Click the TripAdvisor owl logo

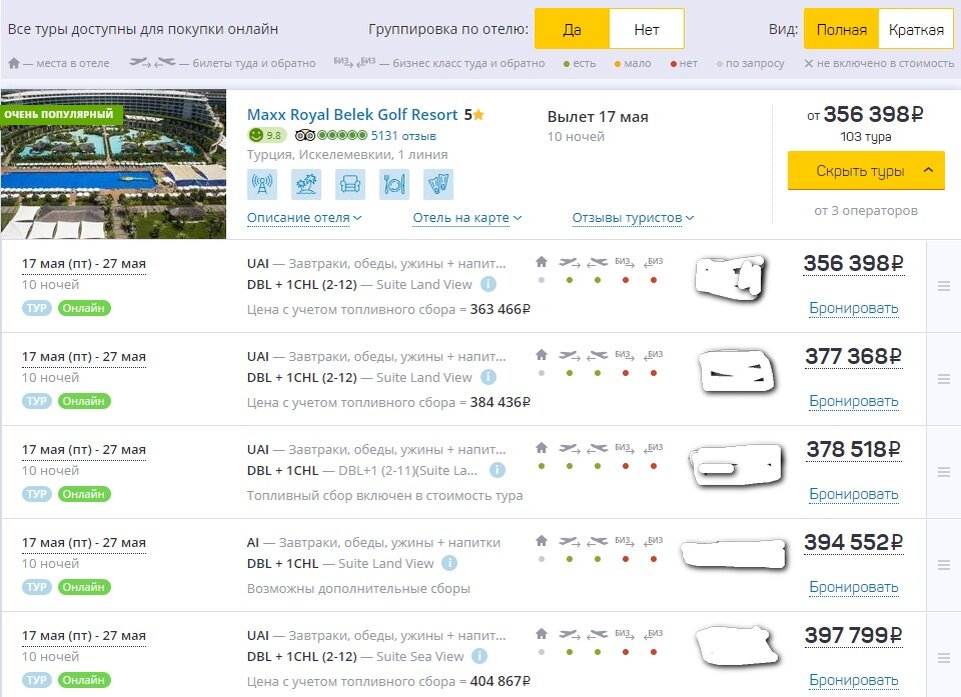click(305, 135)
